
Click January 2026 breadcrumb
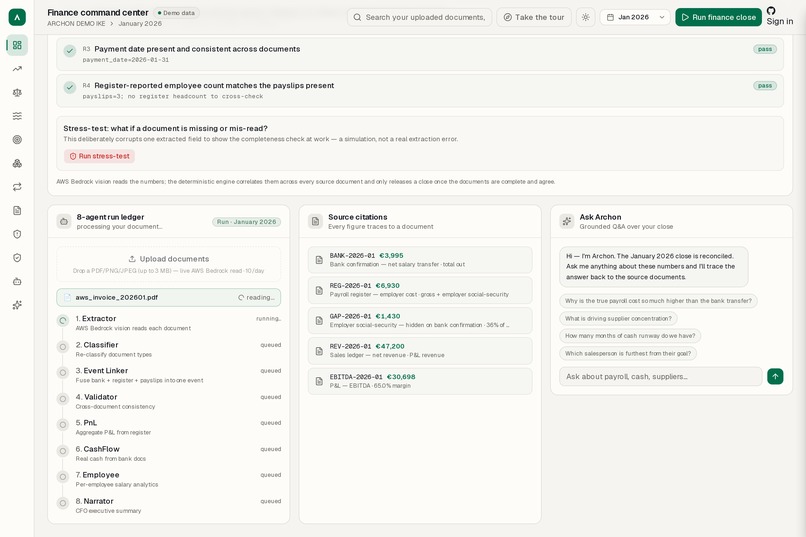click(x=140, y=24)
